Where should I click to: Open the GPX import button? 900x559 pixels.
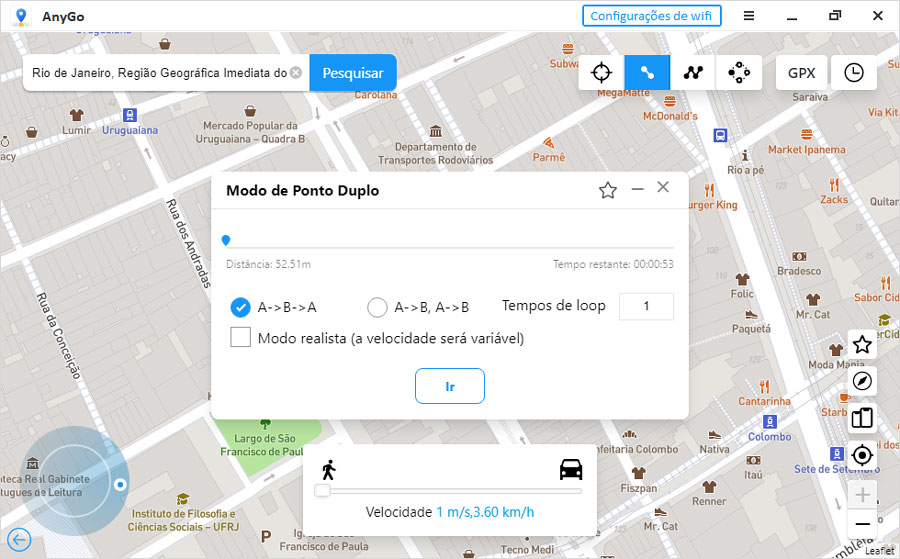[x=801, y=73]
